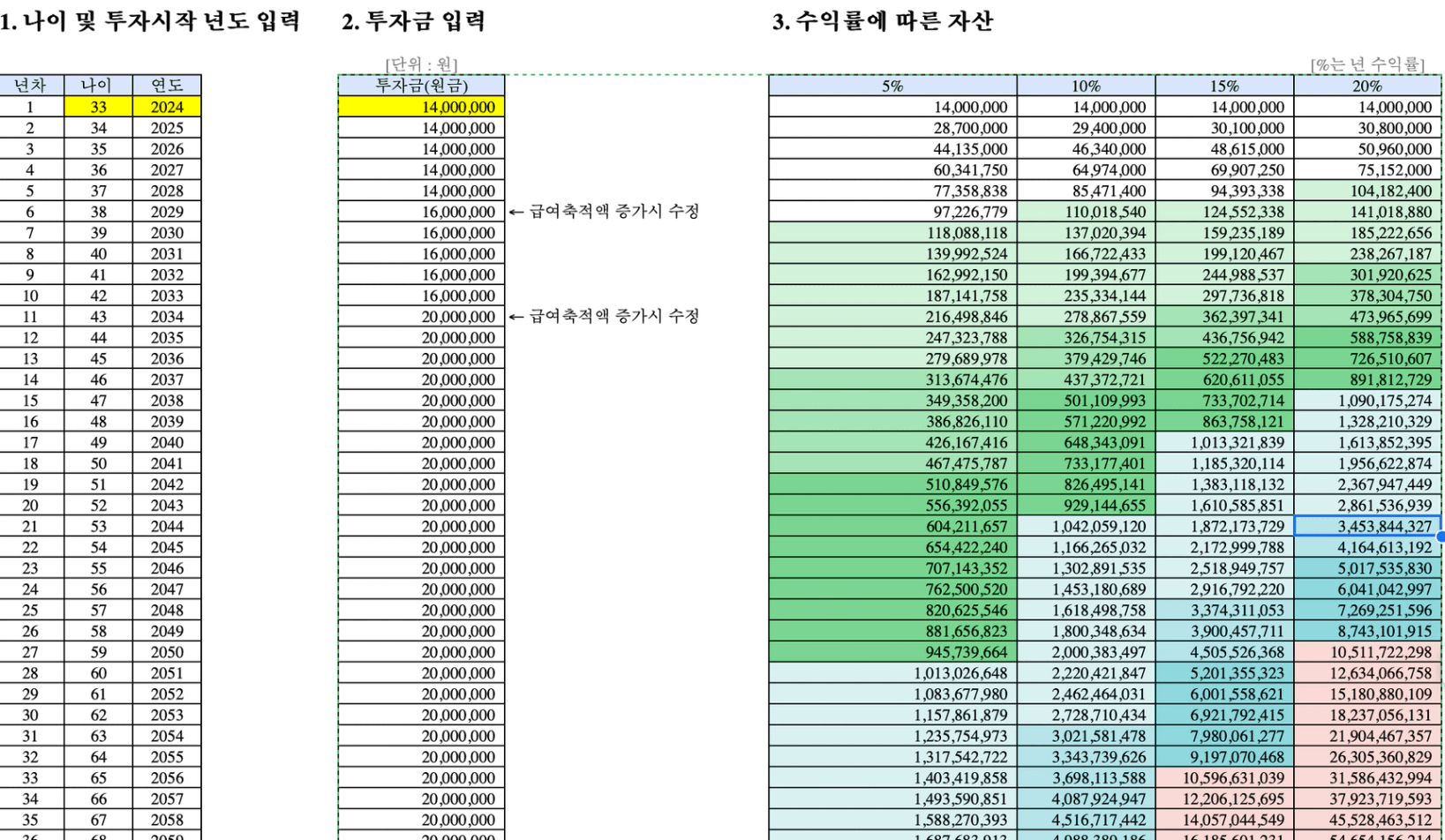This screenshot has height=840, width=1445.
Task: Select the 급여축적액 증가시 수정 note in the 2034 row
Action: 606,317
